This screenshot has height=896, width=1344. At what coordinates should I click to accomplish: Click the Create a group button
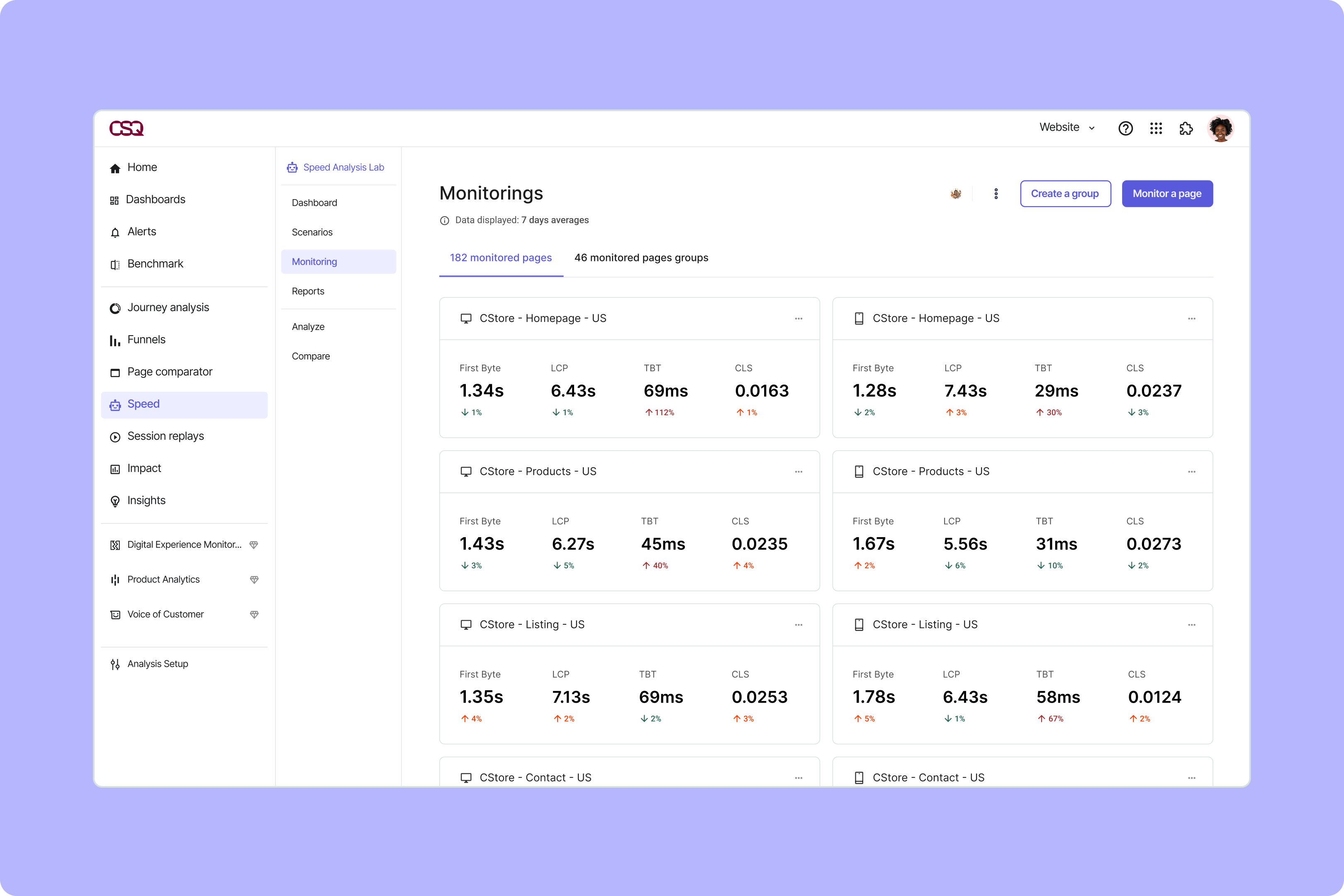(1064, 194)
